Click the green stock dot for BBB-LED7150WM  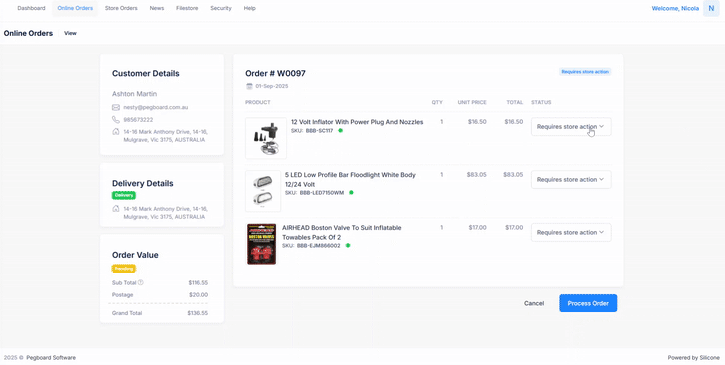(x=351, y=192)
